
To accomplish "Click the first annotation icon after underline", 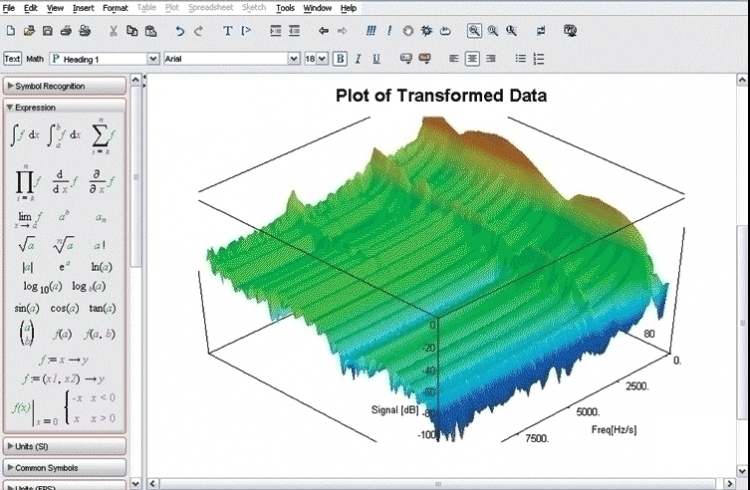I will (406, 59).
